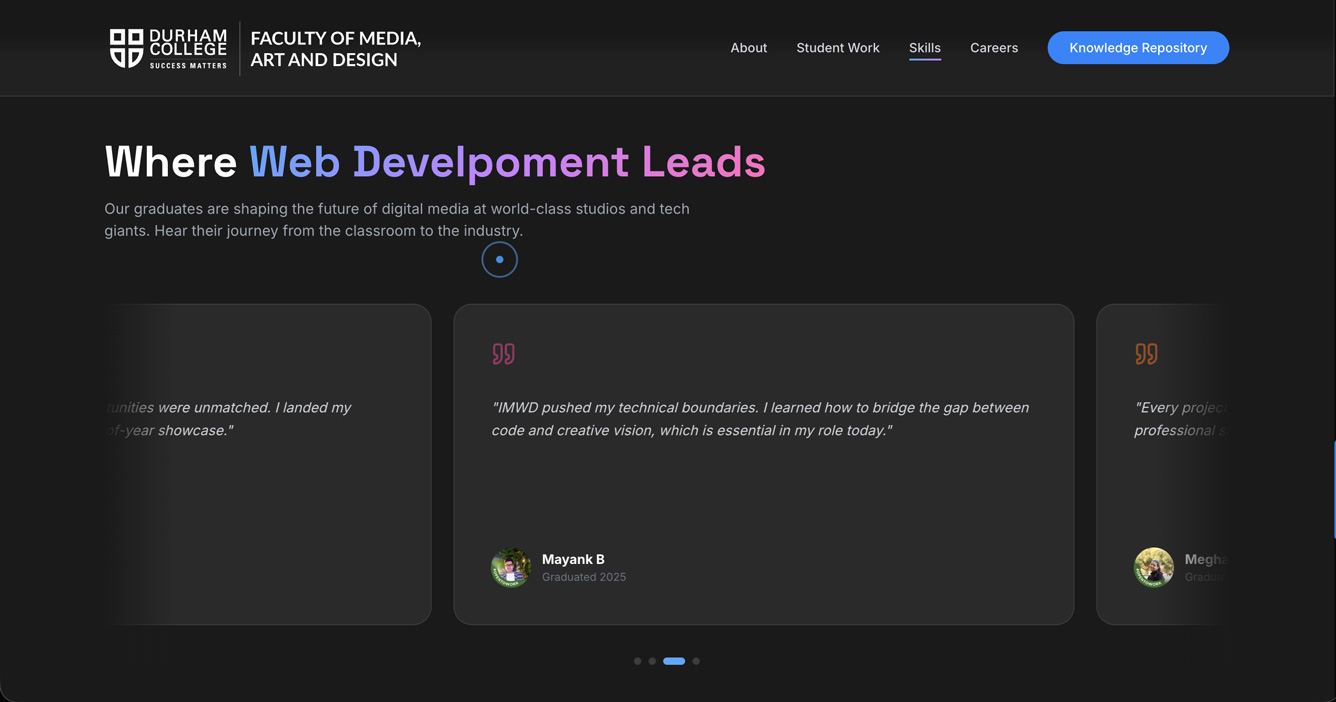Select the second carousel pagination dot
Image resolution: width=1336 pixels, height=702 pixels.
tap(652, 661)
